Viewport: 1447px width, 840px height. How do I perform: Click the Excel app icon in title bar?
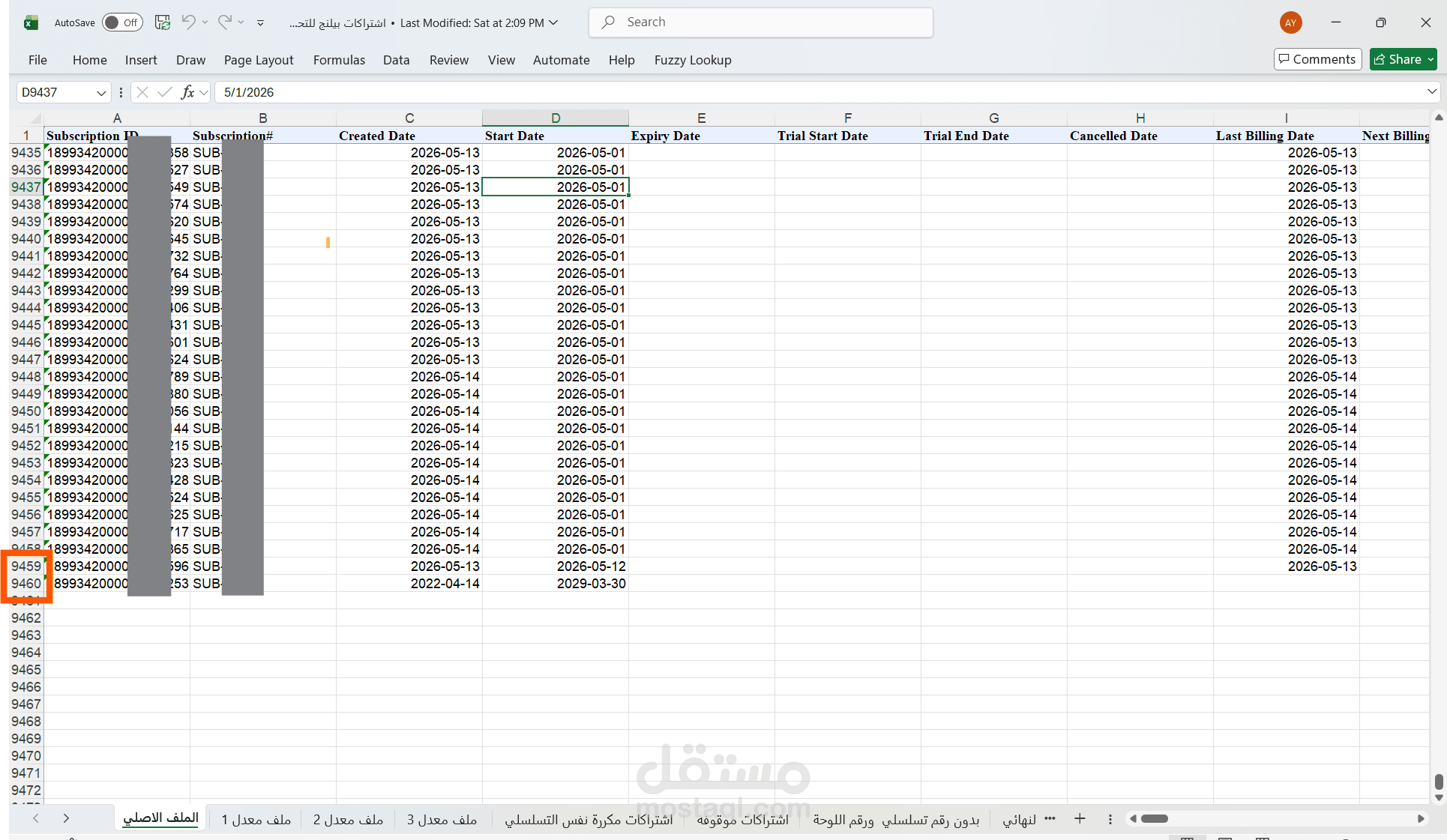(31, 22)
